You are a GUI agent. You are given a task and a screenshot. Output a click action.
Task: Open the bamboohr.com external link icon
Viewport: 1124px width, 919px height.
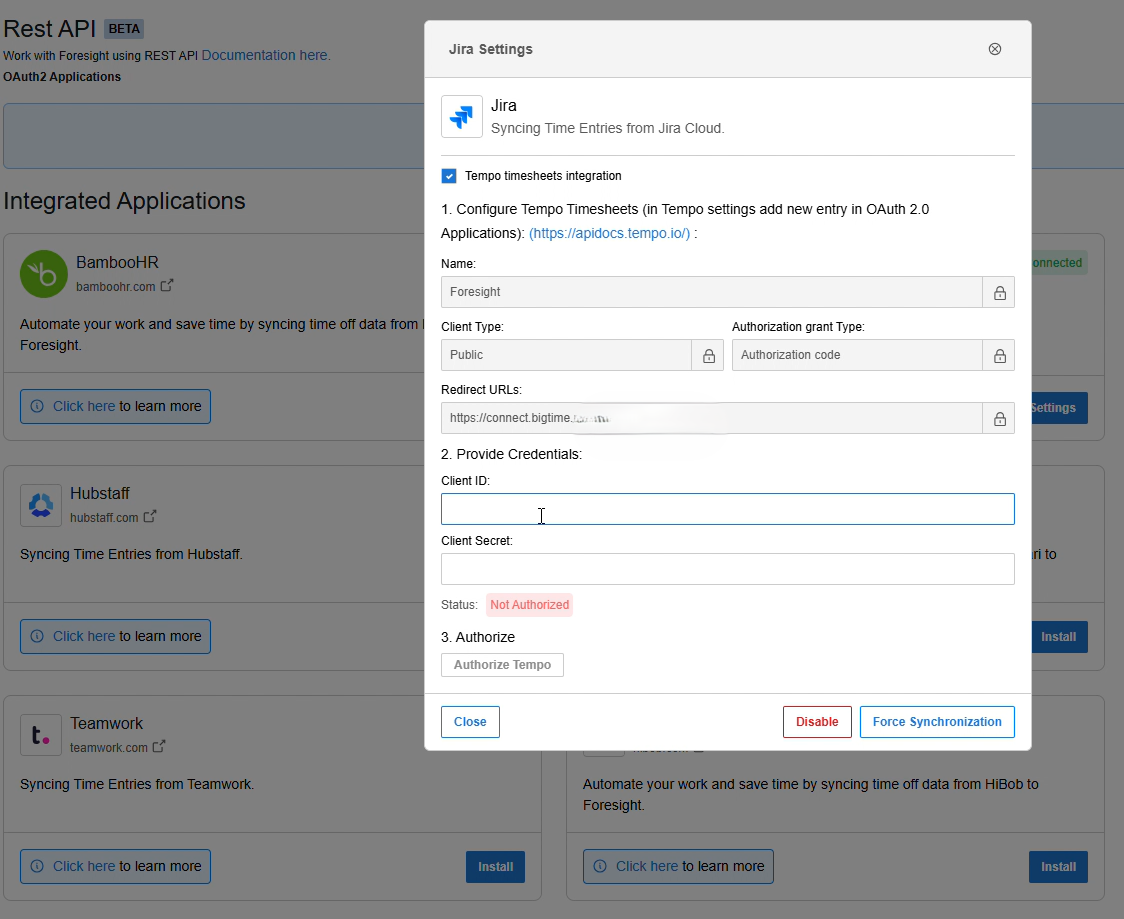(x=167, y=285)
